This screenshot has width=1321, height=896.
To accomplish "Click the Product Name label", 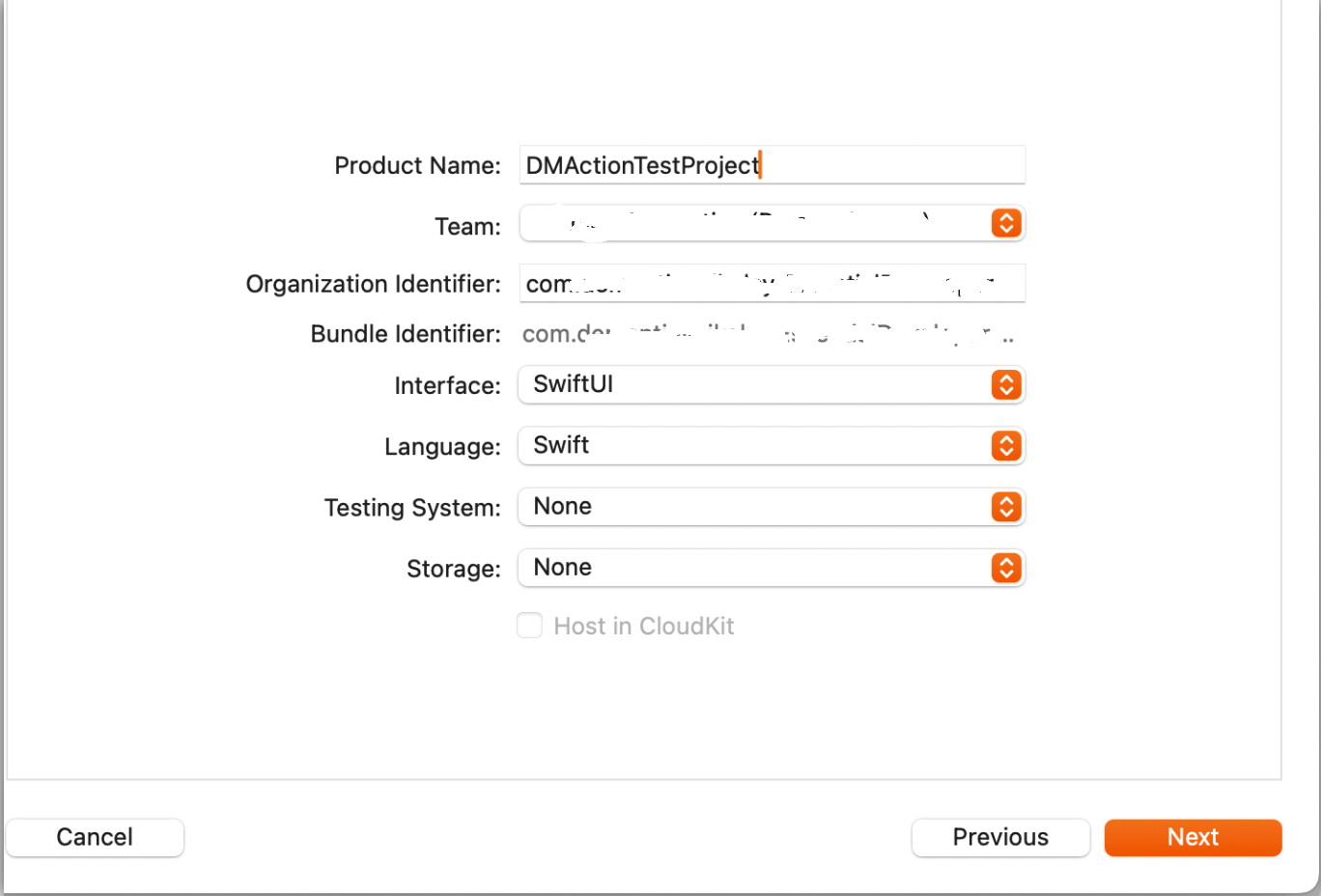I will (x=417, y=165).
